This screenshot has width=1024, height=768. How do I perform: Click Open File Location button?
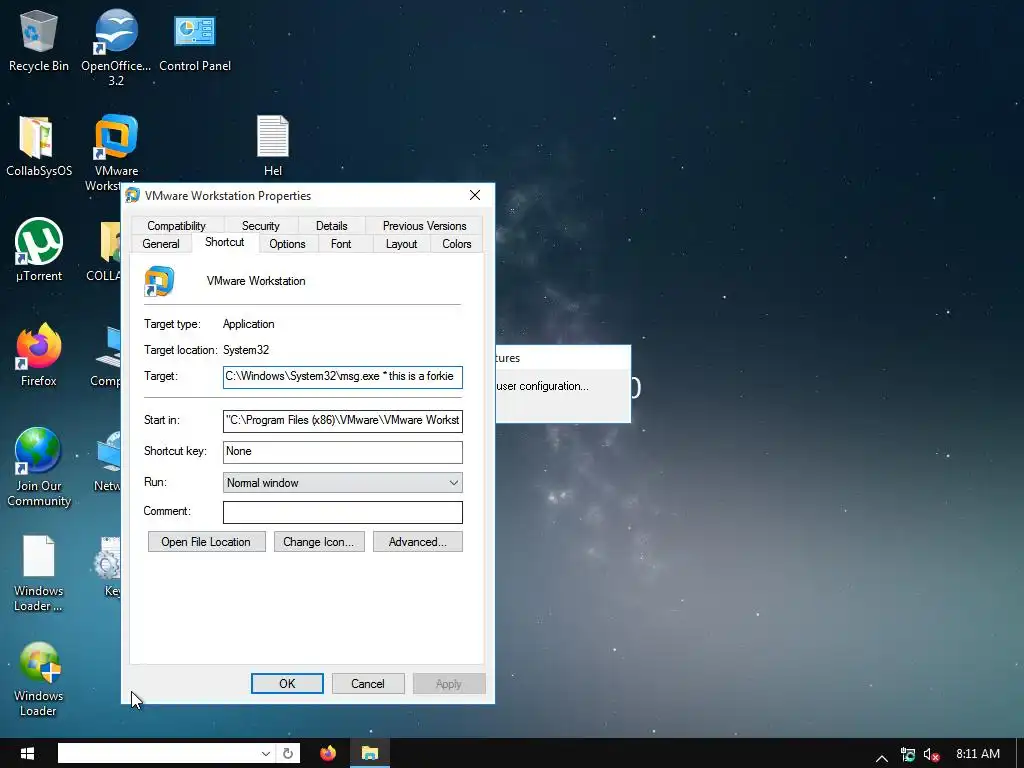coord(206,541)
